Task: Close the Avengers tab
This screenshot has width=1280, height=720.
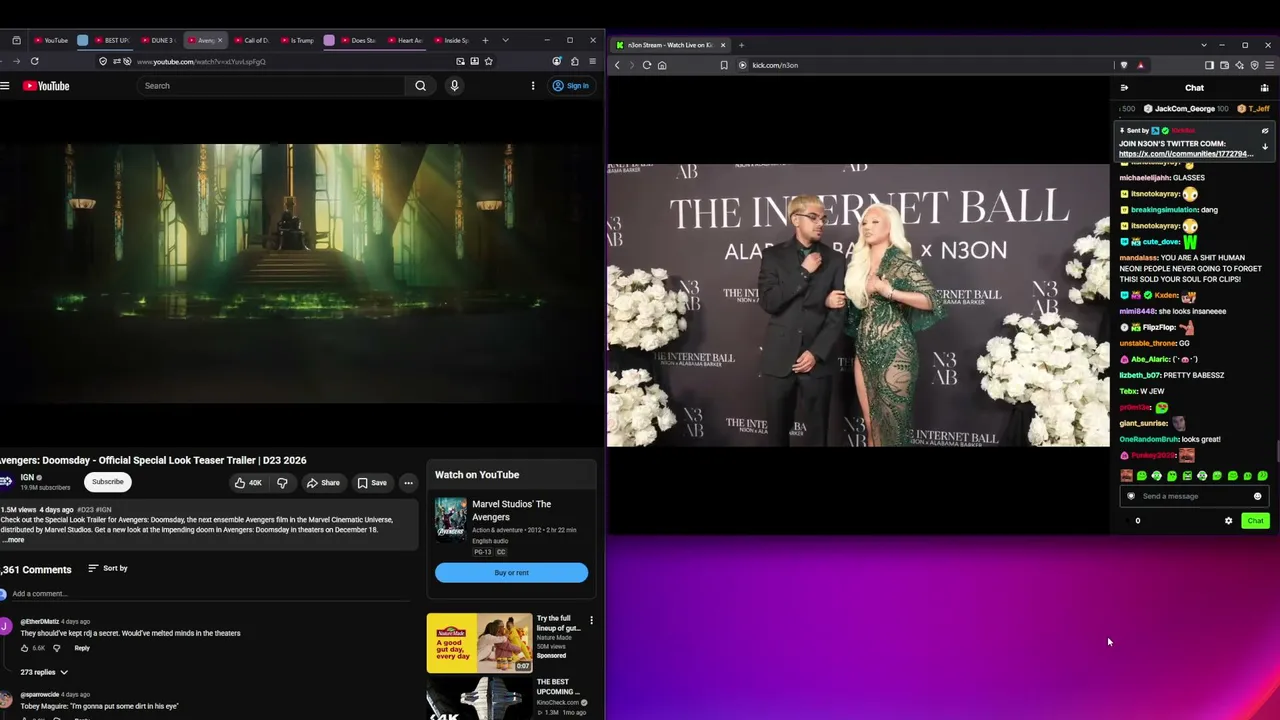Action: [220, 40]
